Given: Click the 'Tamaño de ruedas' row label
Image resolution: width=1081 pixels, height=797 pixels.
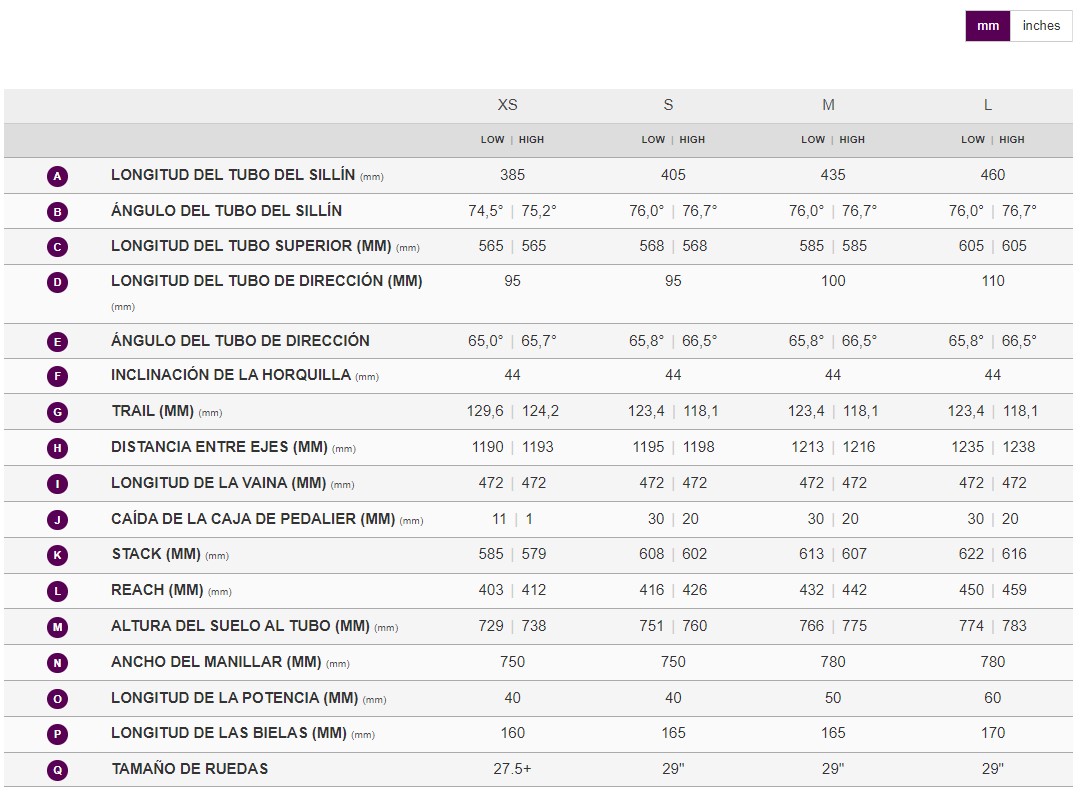Looking at the screenshot, I should [x=189, y=769].
